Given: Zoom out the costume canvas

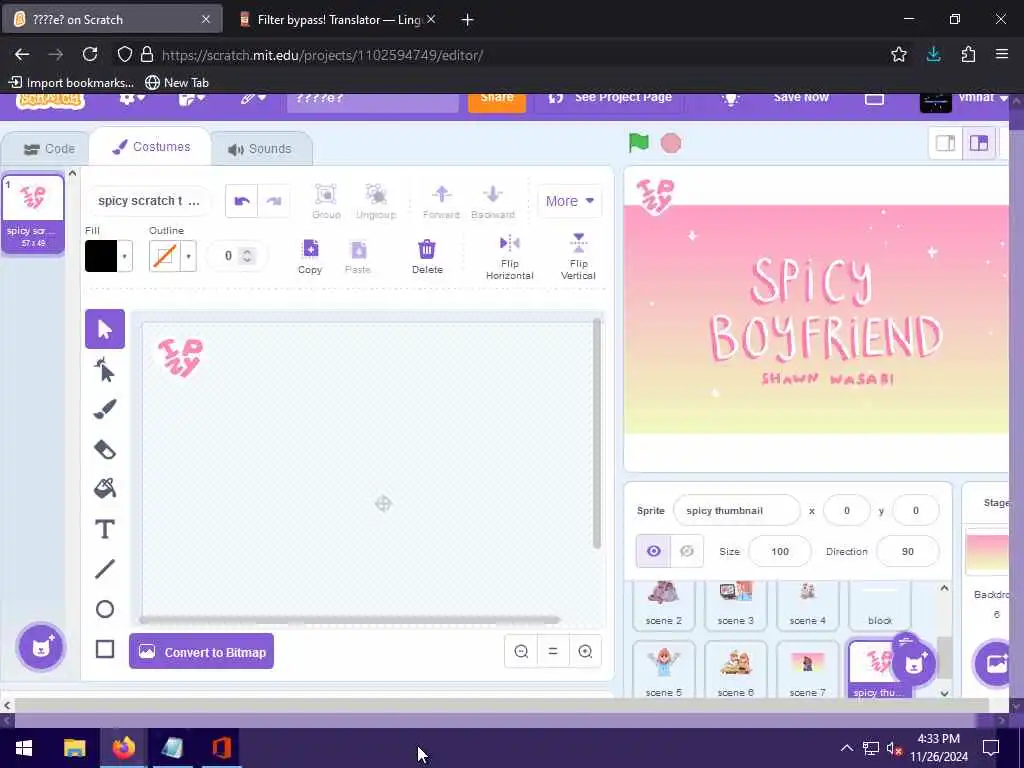Looking at the screenshot, I should [x=521, y=651].
